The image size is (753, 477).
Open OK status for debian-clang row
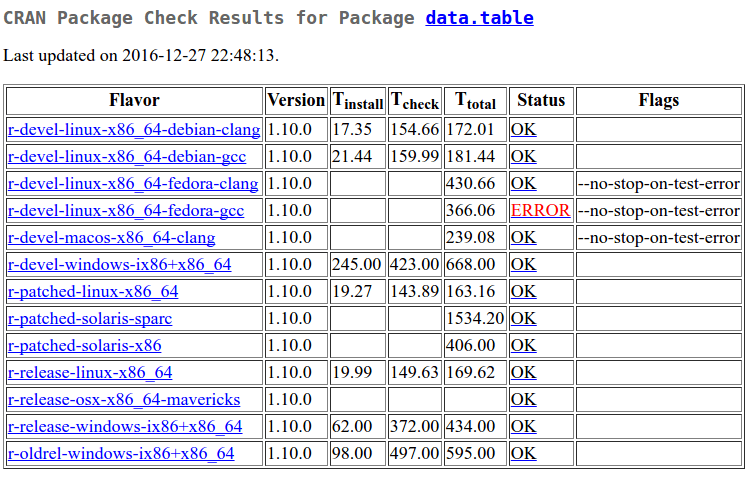pos(523,130)
